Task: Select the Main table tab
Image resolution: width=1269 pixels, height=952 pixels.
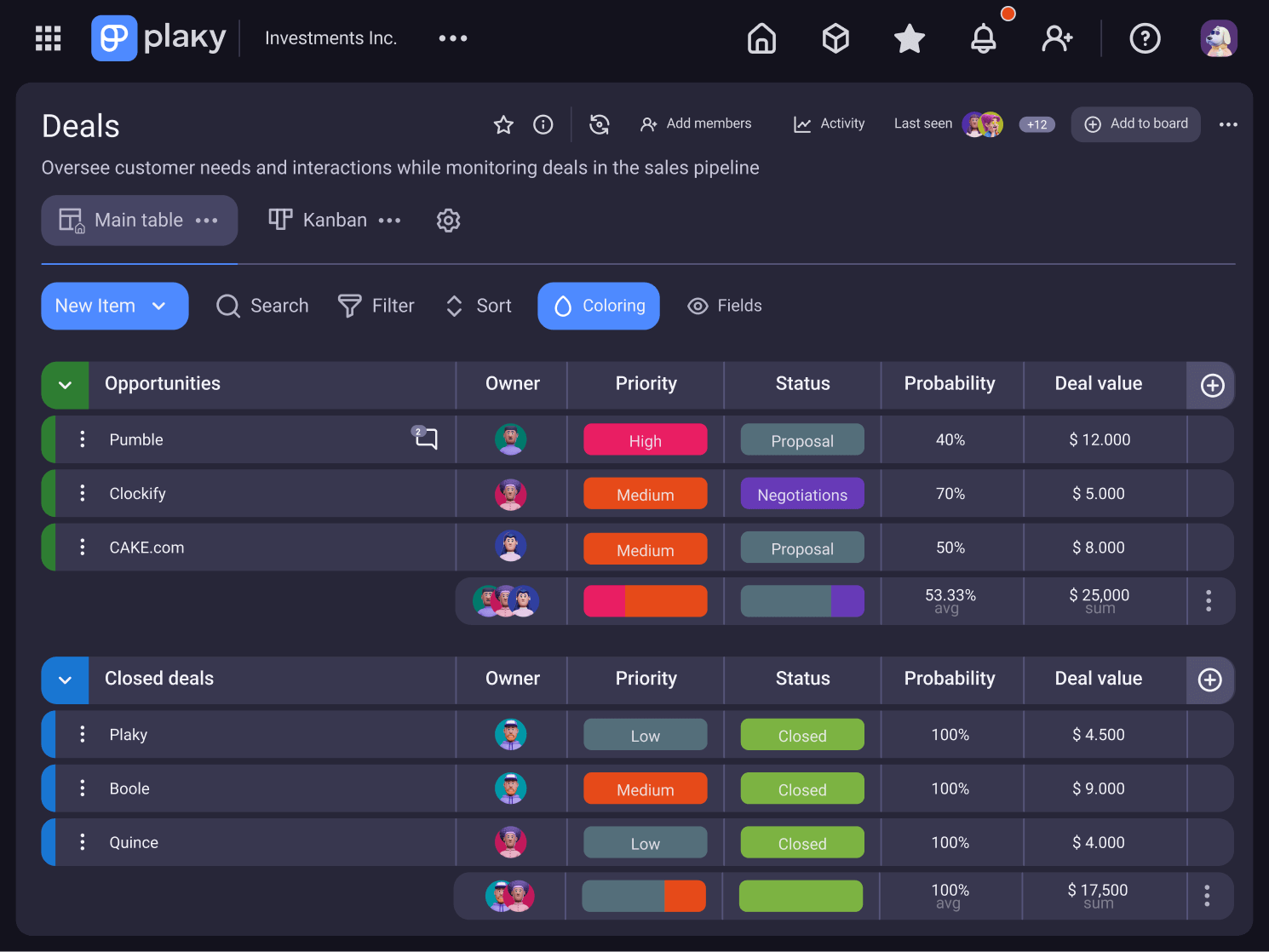Action: point(138,220)
